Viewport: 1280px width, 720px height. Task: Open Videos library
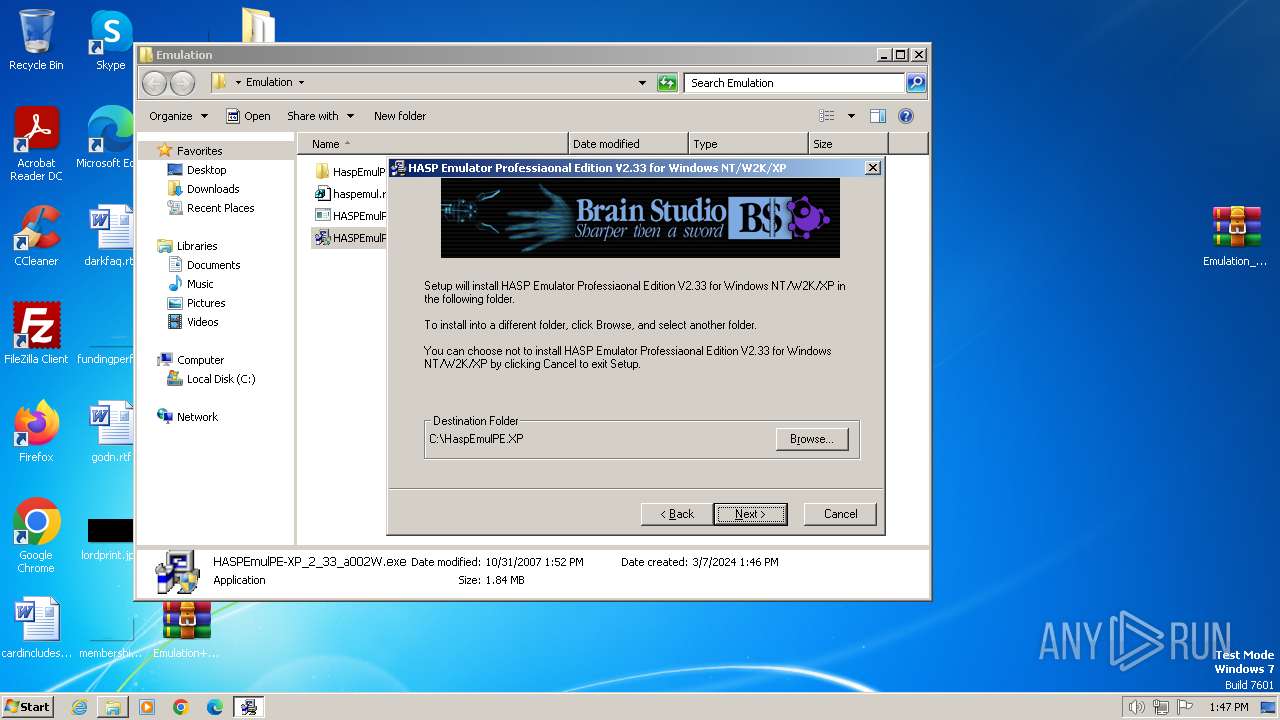tap(202, 322)
